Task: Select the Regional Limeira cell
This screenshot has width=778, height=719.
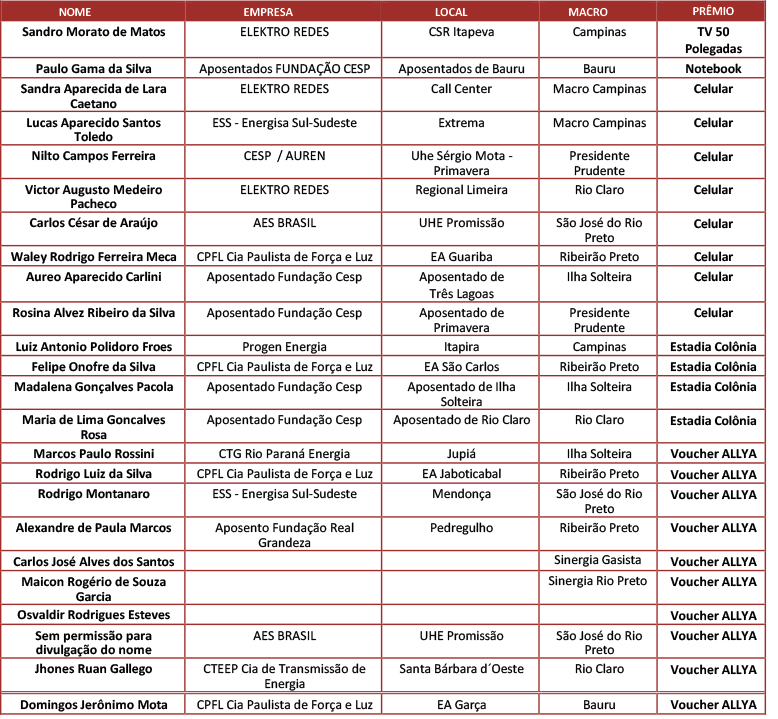Action: [x=461, y=190]
